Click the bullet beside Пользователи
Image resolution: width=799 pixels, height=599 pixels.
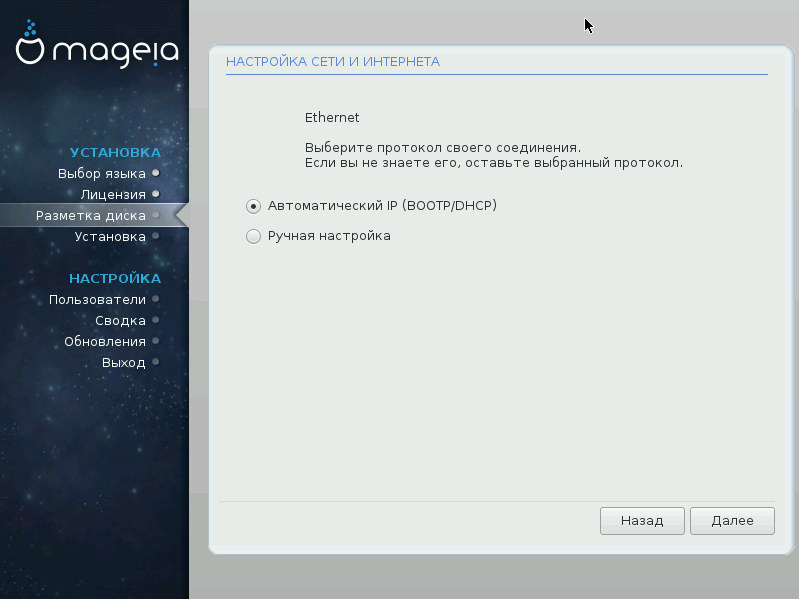tap(156, 299)
